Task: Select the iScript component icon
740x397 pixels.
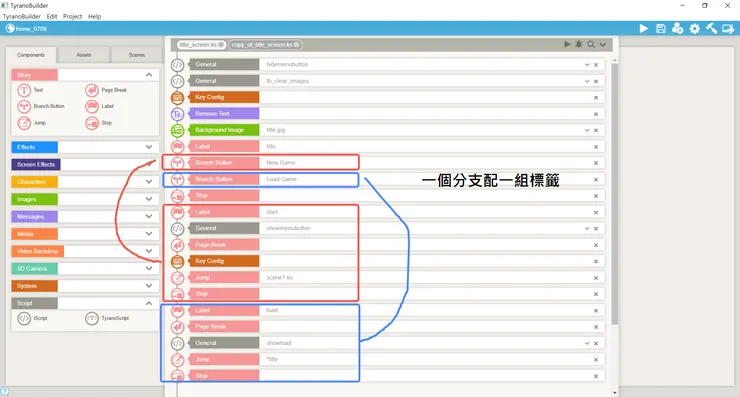Action: 24,319
